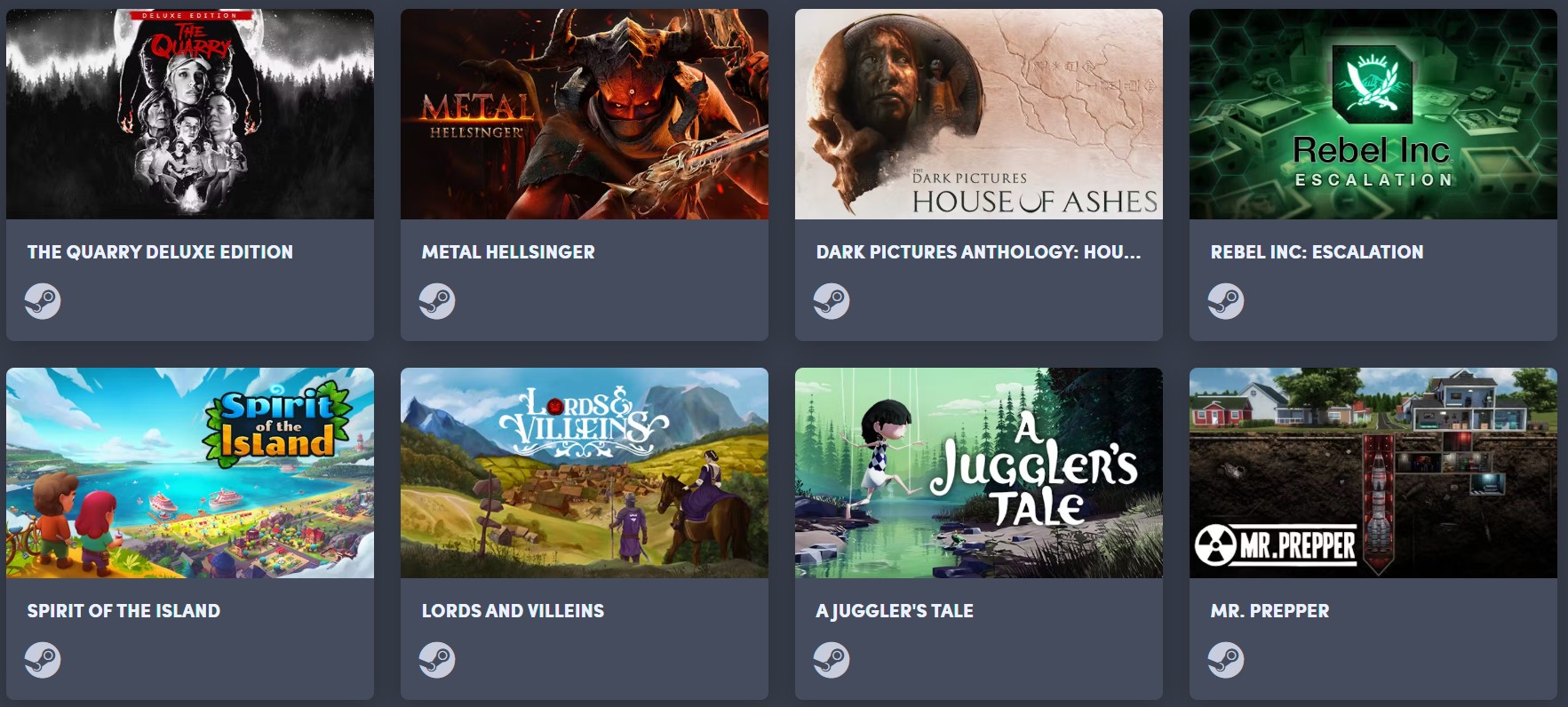1568x707 pixels.
Task: Select A Juggler's Tale cover image
Action: 979,473
